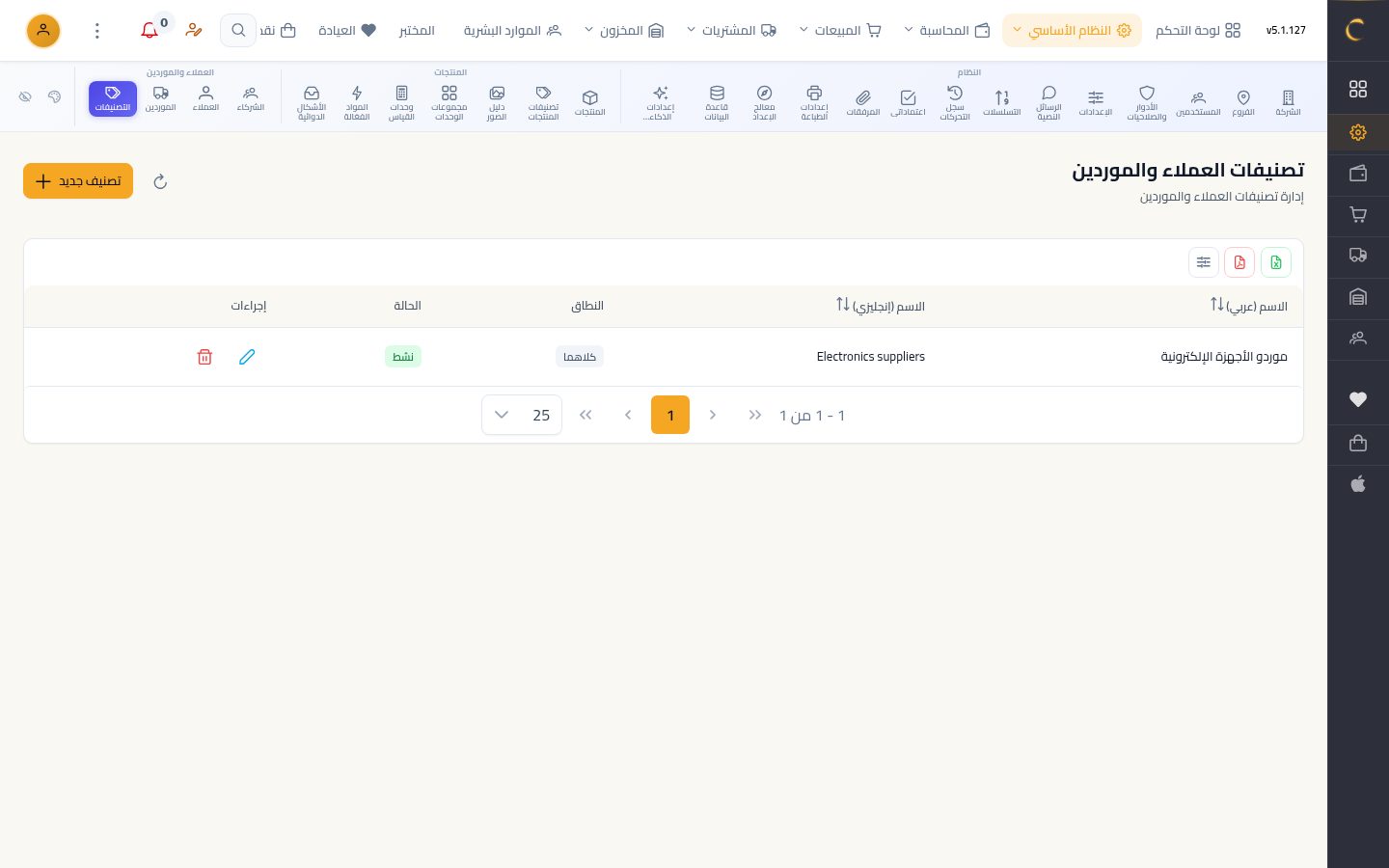The image size is (1389, 868).
Task: Open Text Messages (الرسائل النصية) ribbon item
Action: coord(1049,102)
